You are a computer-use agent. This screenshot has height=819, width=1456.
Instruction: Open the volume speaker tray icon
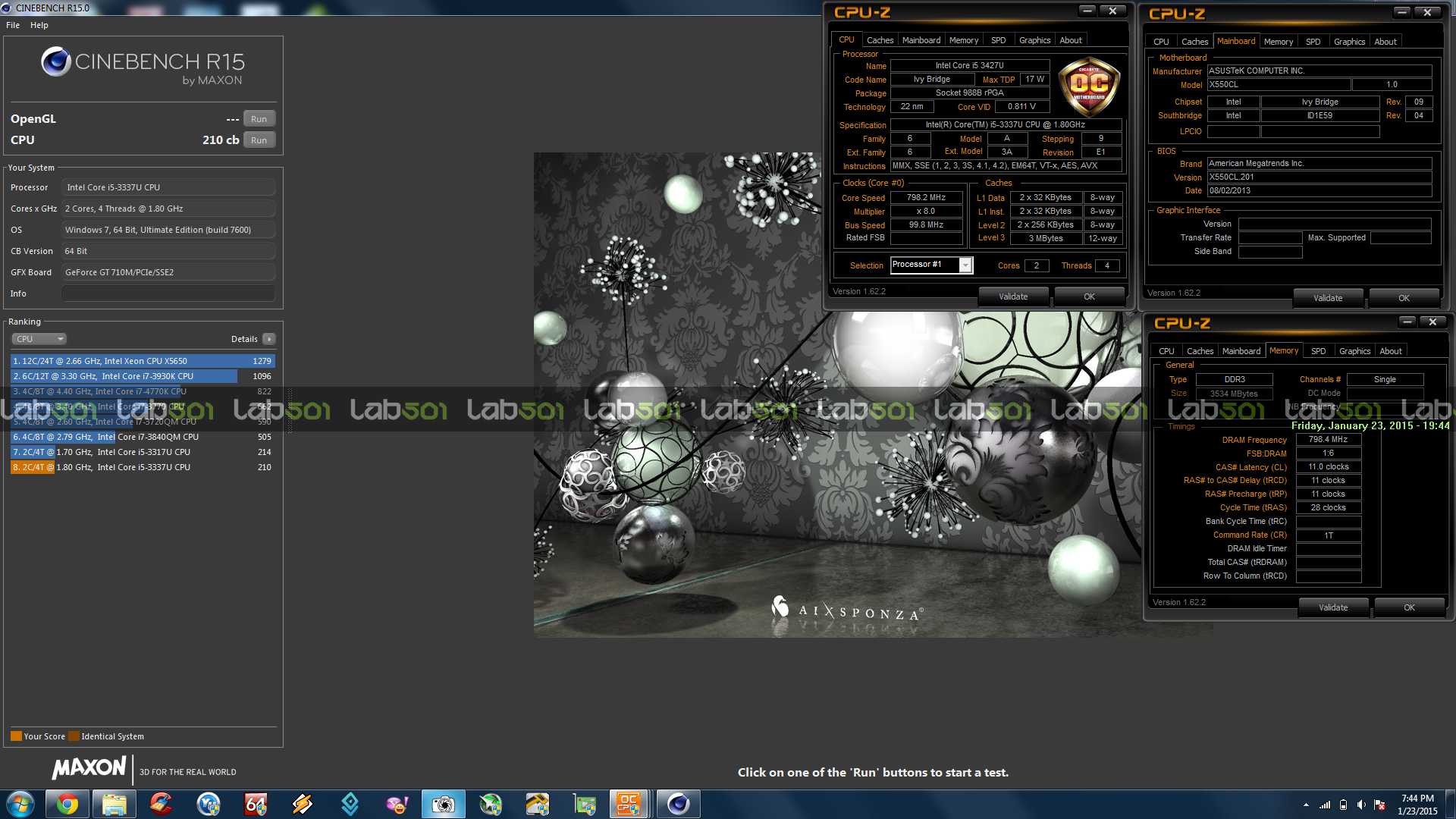[1361, 805]
